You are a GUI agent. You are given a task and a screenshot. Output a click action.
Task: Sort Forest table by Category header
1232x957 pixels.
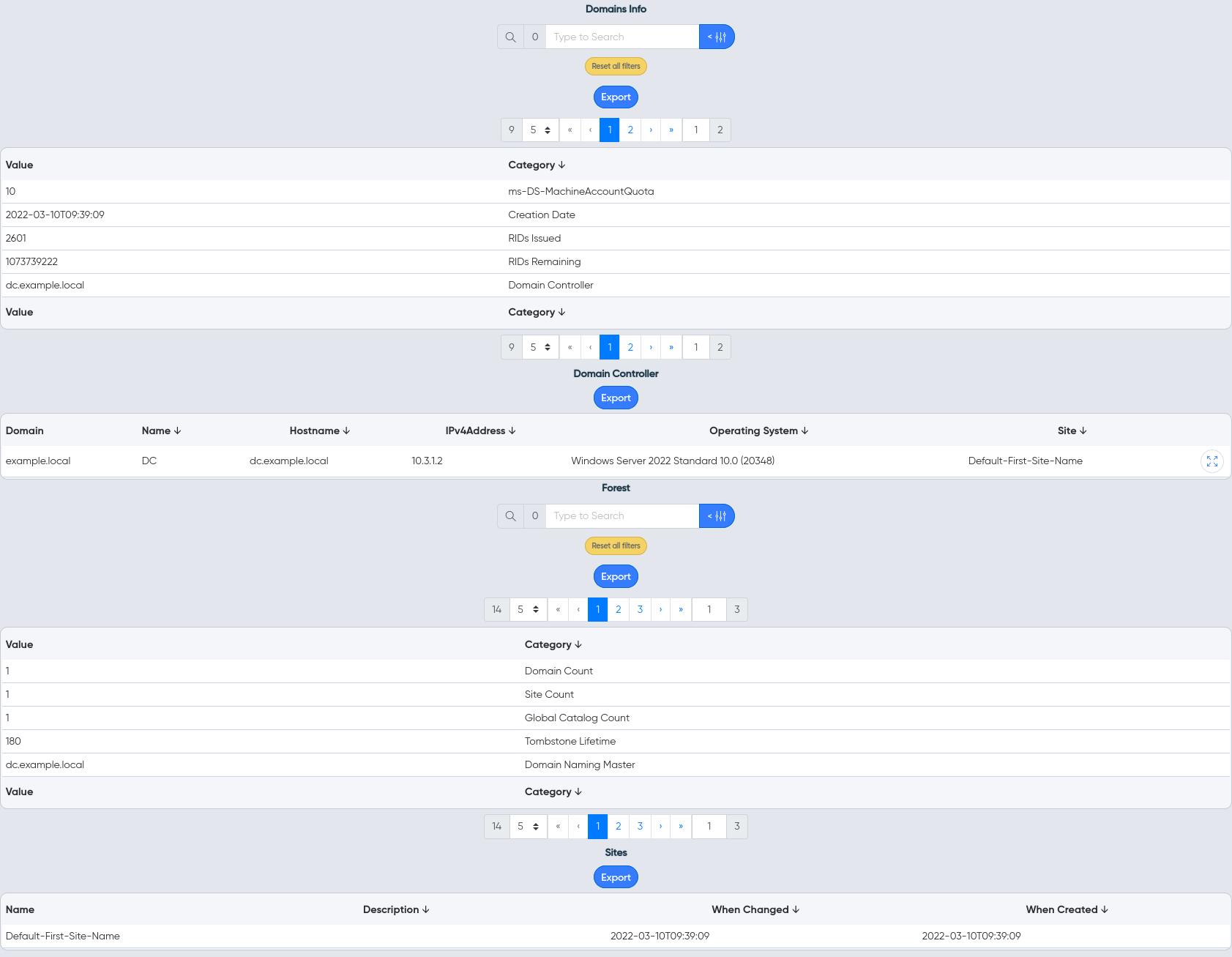553,644
